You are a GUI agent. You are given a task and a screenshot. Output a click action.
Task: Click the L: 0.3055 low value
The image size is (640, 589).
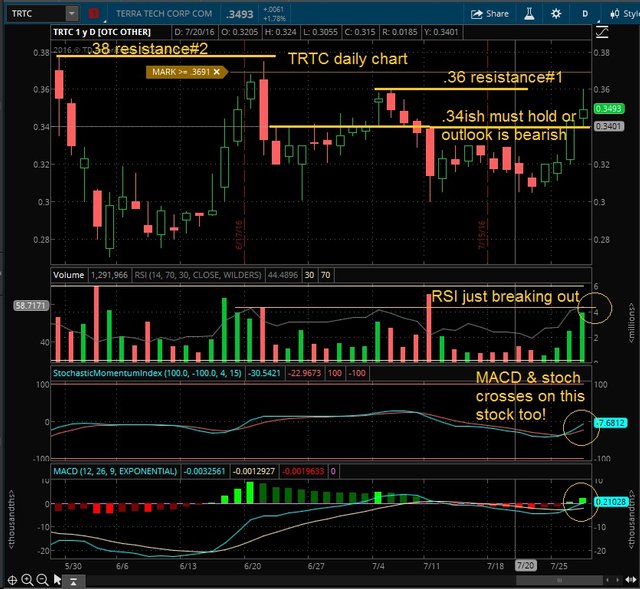click(320, 32)
